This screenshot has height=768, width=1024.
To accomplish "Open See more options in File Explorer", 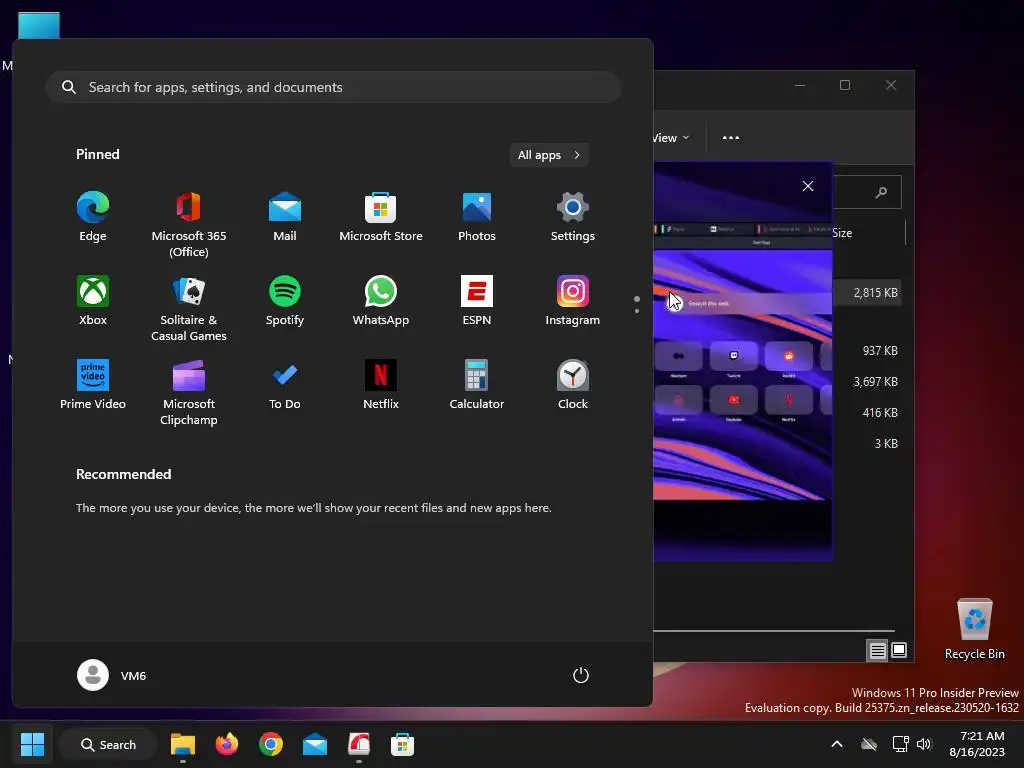I will 731,138.
